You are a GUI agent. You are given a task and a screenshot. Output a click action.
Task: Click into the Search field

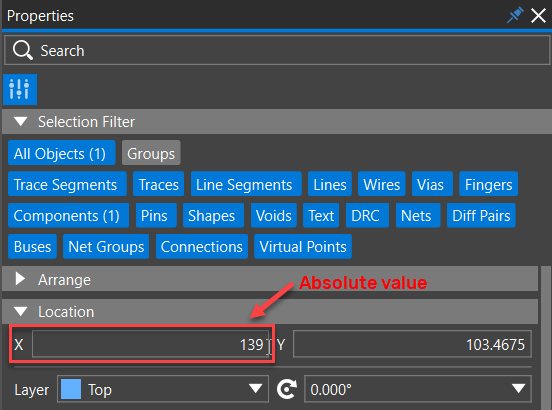click(277, 50)
